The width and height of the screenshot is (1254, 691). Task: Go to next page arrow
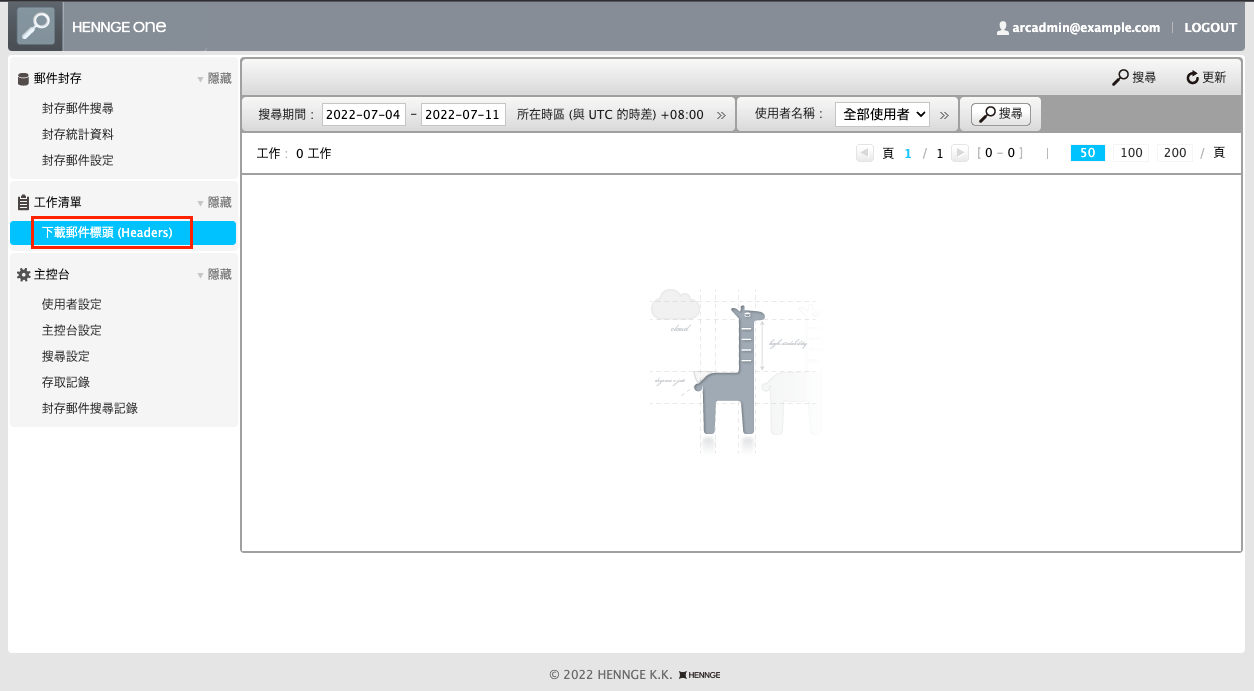click(960, 153)
